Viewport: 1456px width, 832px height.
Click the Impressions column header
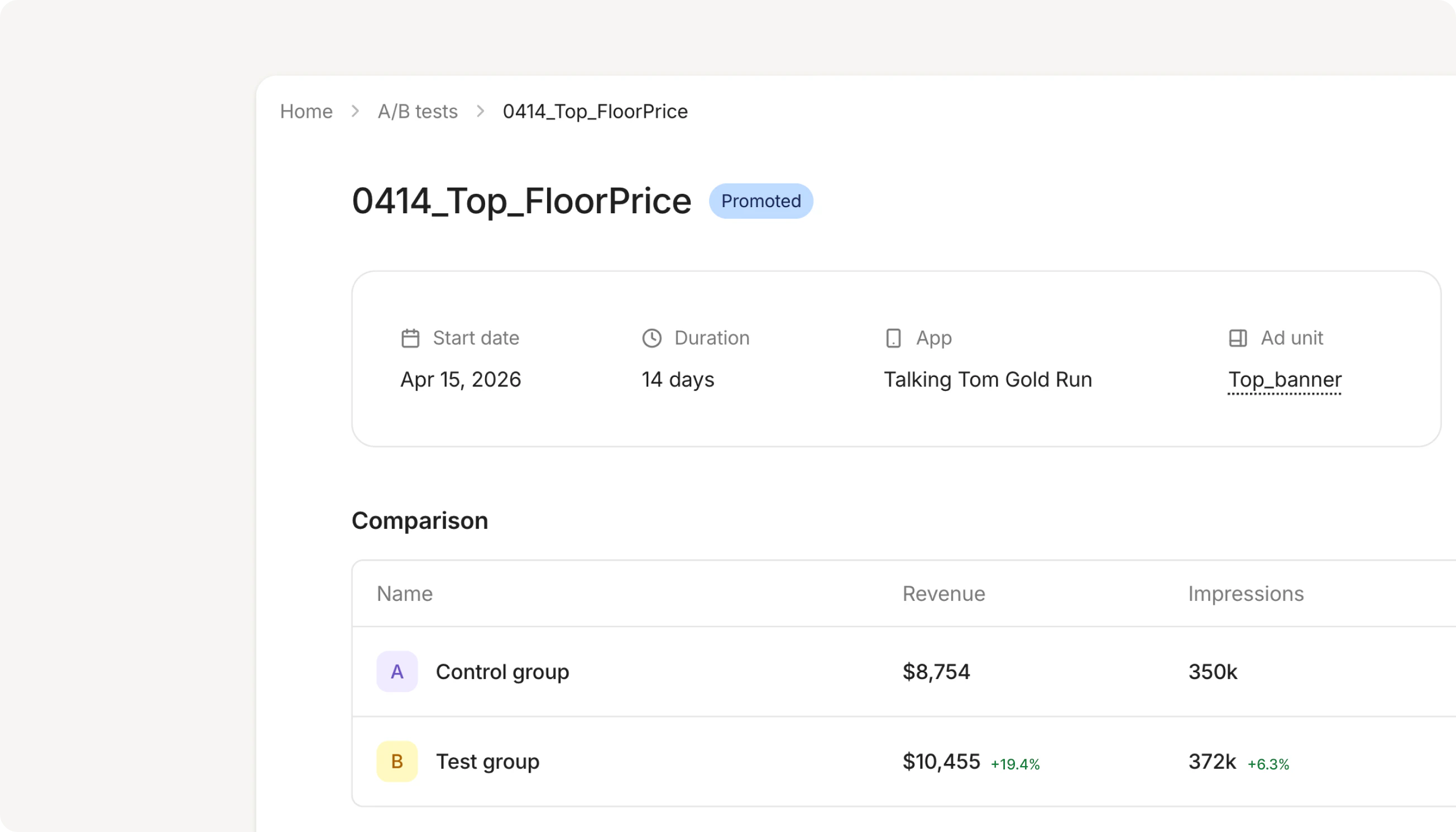tap(1246, 594)
